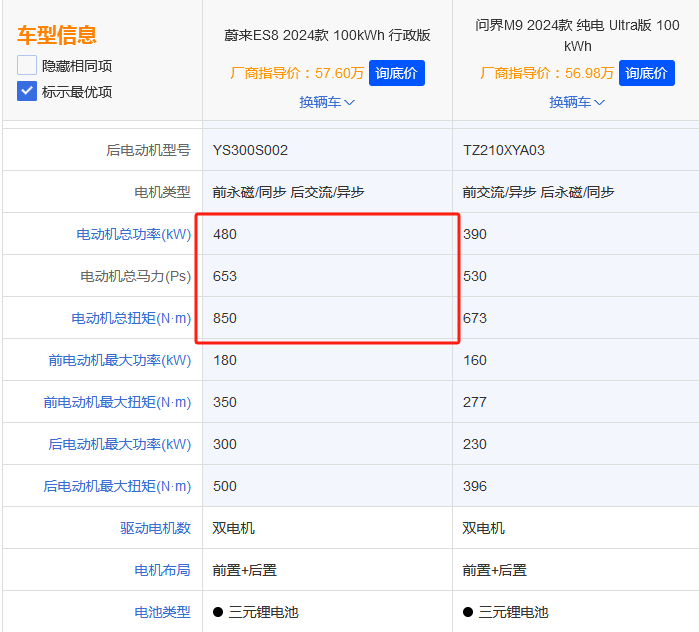The width and height of the screenshot is (699, 632).
Task: Click the 电池类型 label link
Action: click(x=162, y=612)
